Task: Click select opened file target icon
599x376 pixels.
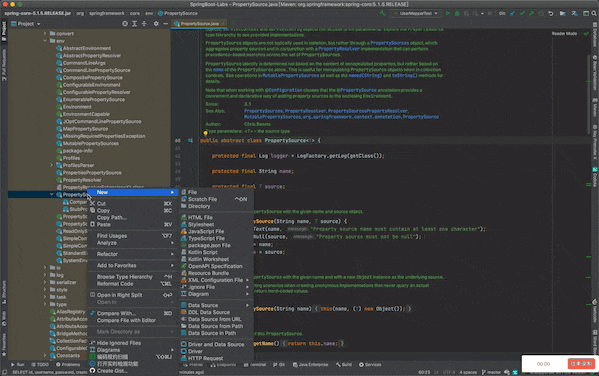Action: (x=125, y=24)
